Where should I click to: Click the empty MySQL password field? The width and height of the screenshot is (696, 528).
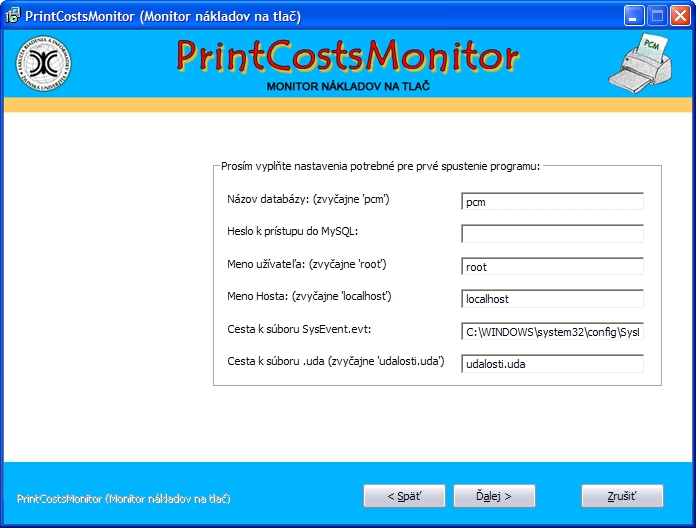pos(552,234)
